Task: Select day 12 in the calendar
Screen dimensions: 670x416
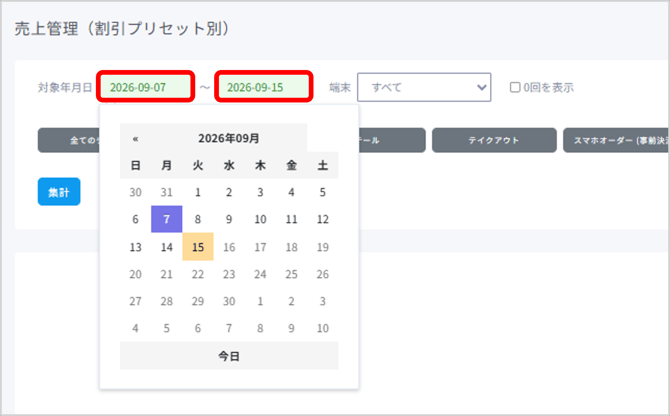Action: coord(323,219)
